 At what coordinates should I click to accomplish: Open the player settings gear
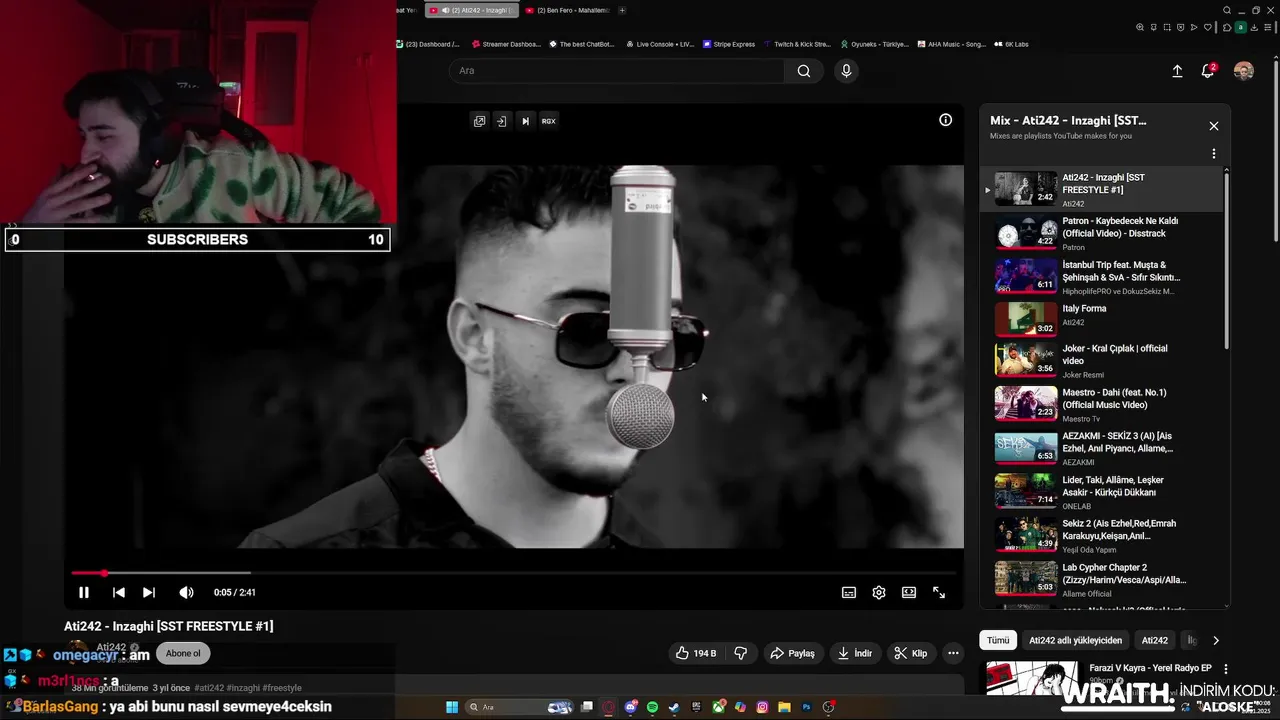coord(879,592)
